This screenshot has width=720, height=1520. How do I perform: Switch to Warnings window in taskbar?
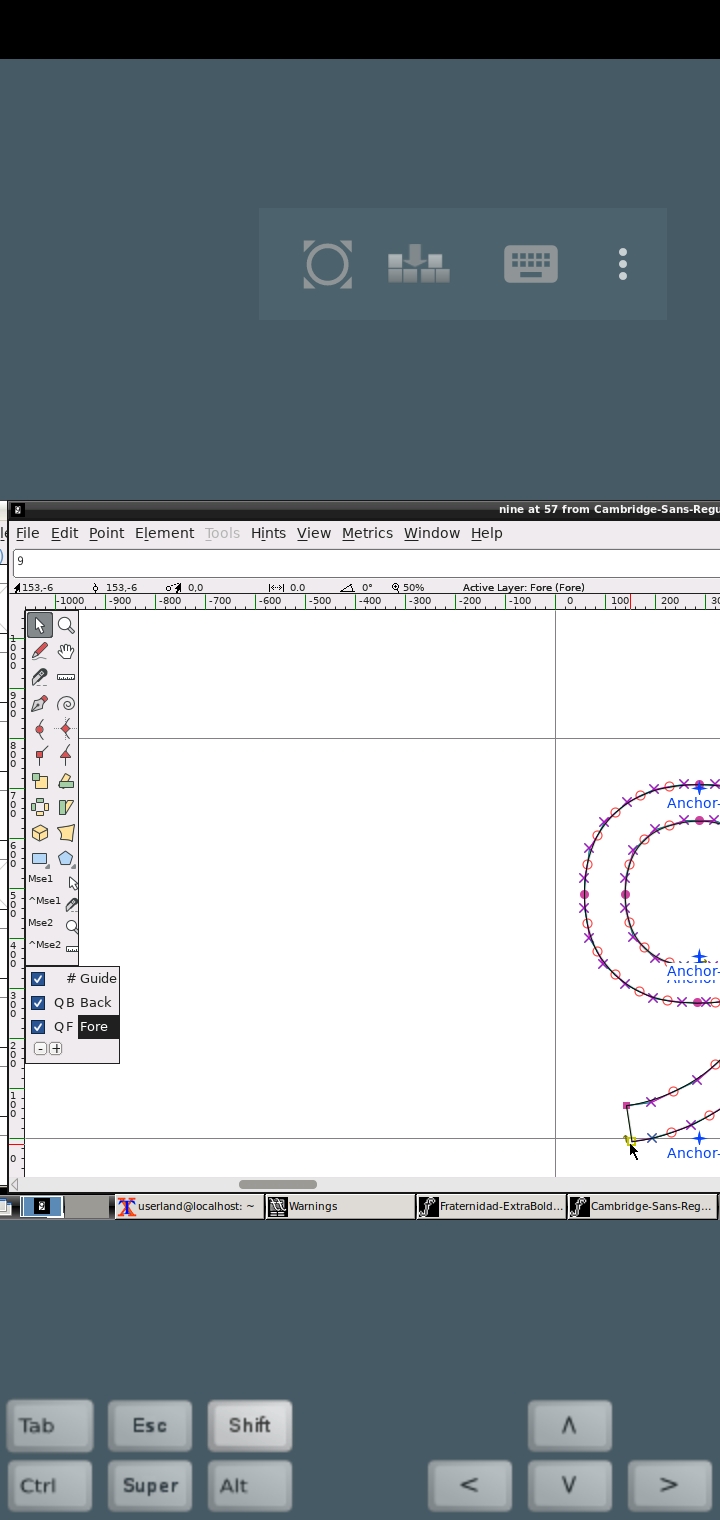340,1207
